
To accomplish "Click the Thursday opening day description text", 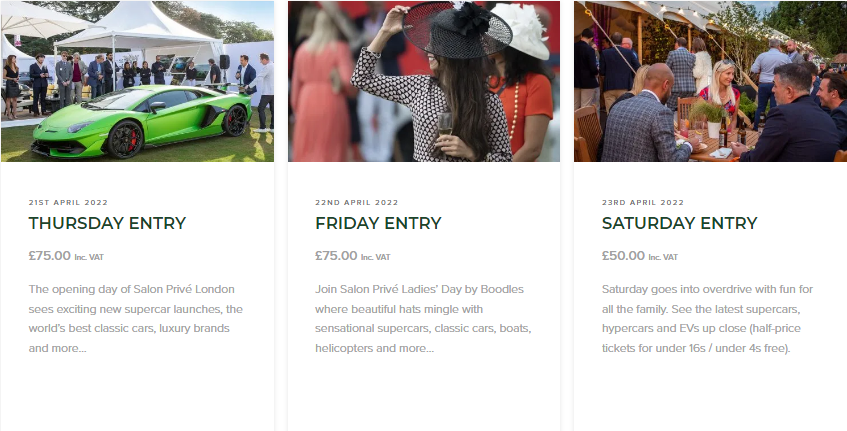I will click(136, 319).
